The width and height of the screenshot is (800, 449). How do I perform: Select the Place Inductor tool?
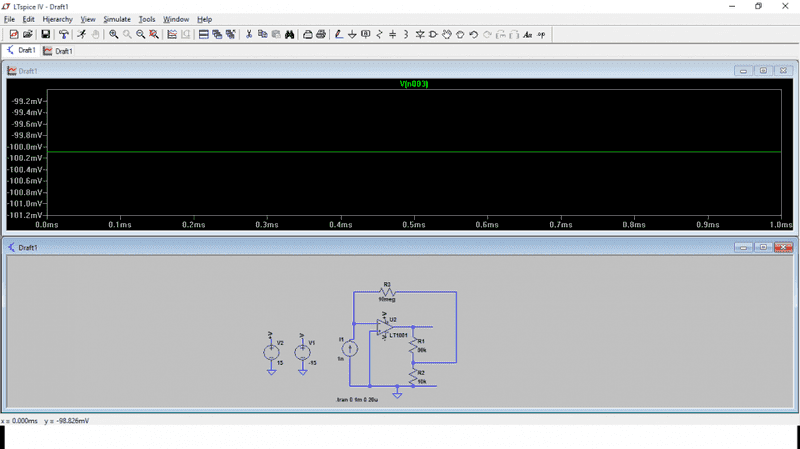pos(406,34)
